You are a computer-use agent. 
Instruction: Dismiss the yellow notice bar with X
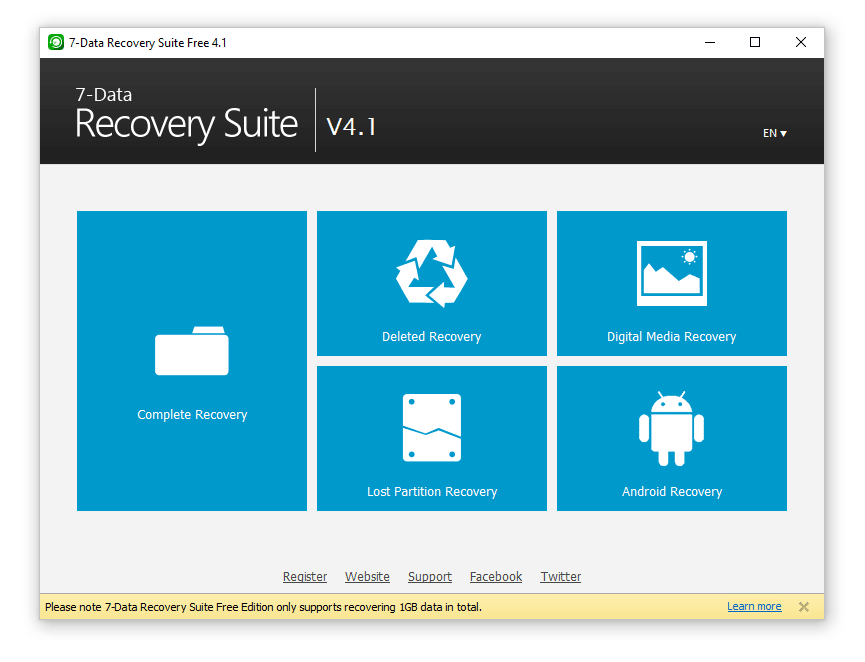804,607
